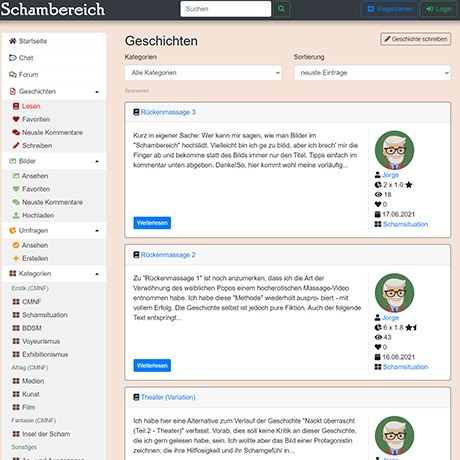Click the eye views icon on Rückenmassage 2
The image size is (460, 460).
click(378, 337)
